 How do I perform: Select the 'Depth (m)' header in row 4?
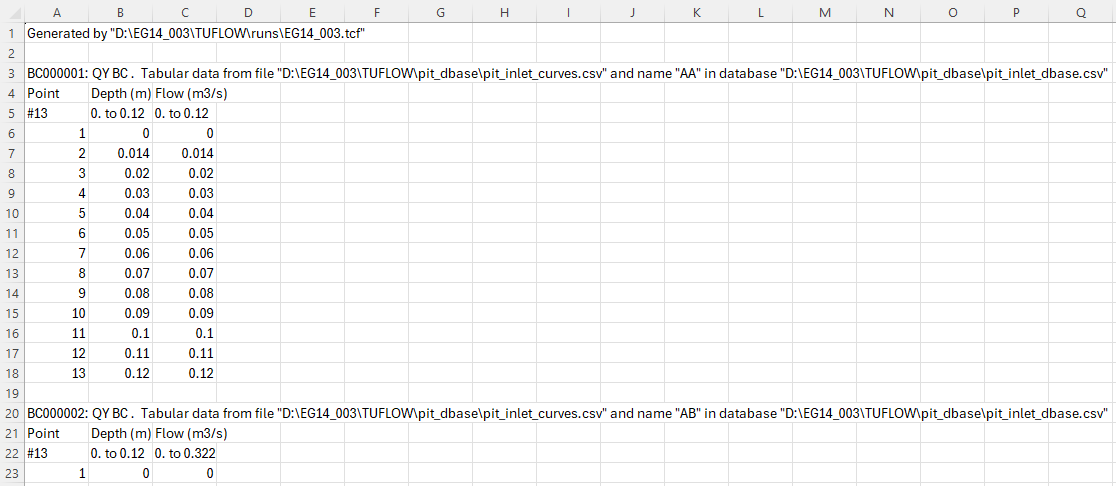pos(120,93)
